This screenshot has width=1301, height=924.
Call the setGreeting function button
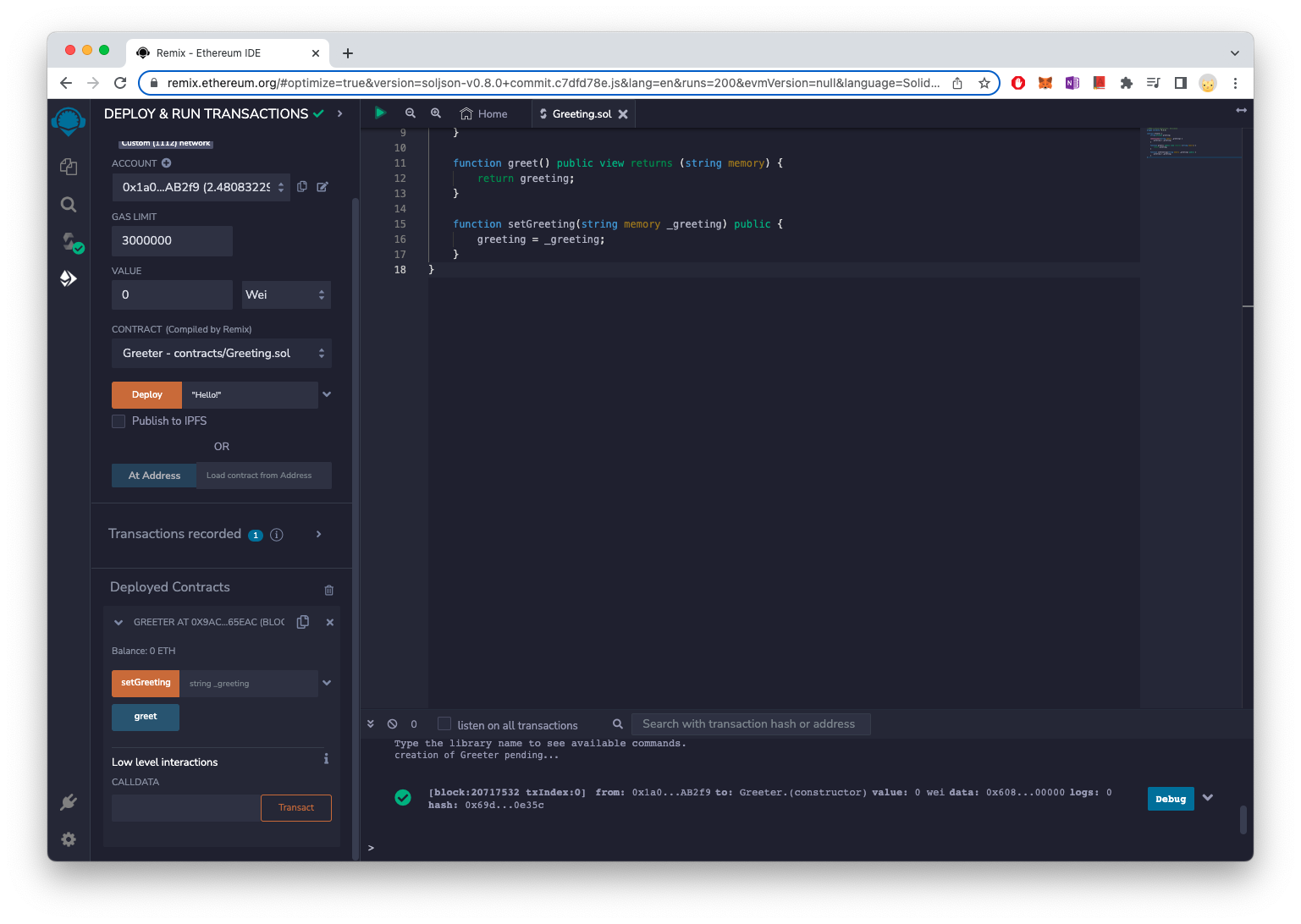click(146, 684)
